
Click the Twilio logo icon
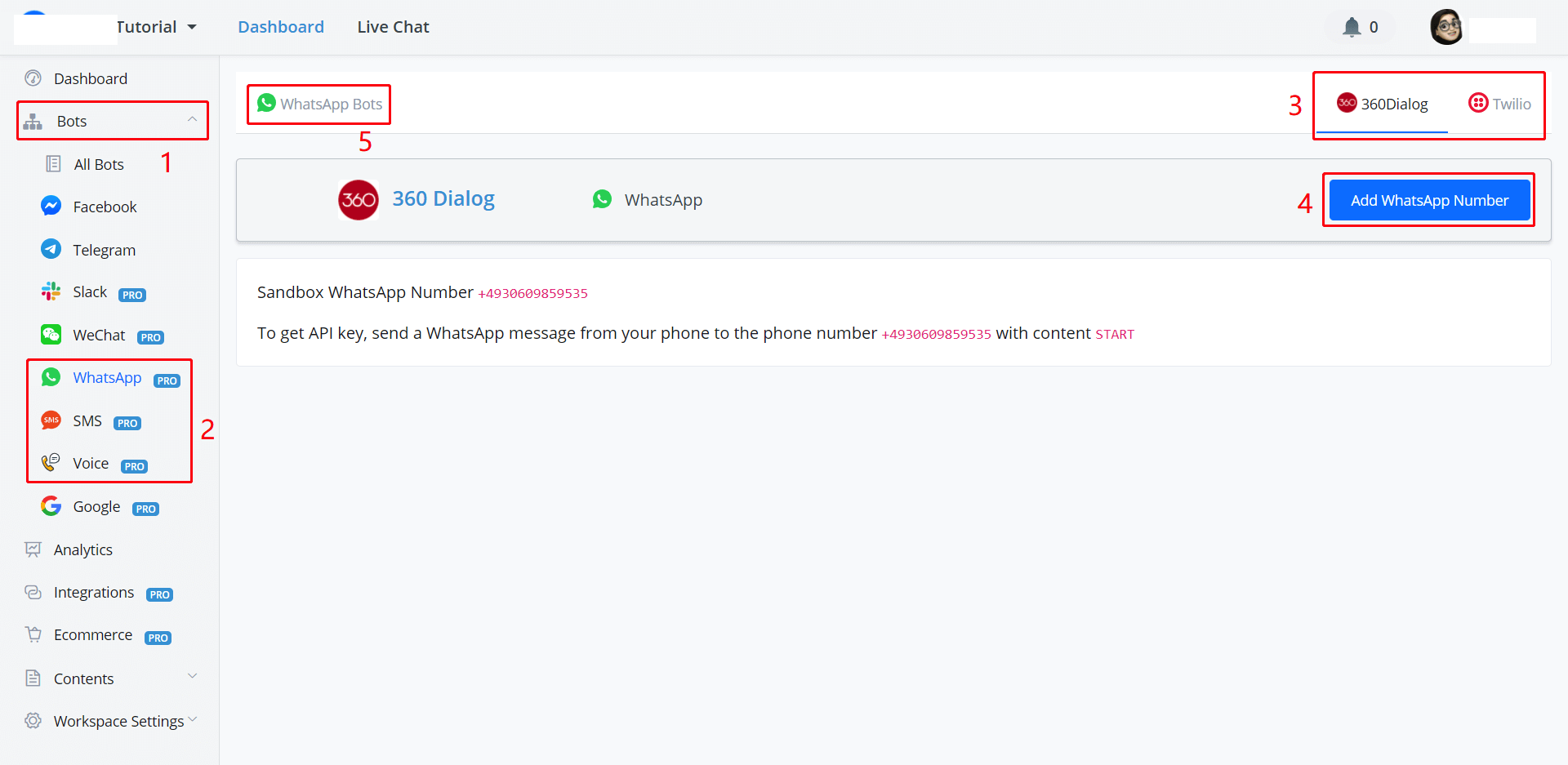pyautogui.click(x=1478, y=103)
